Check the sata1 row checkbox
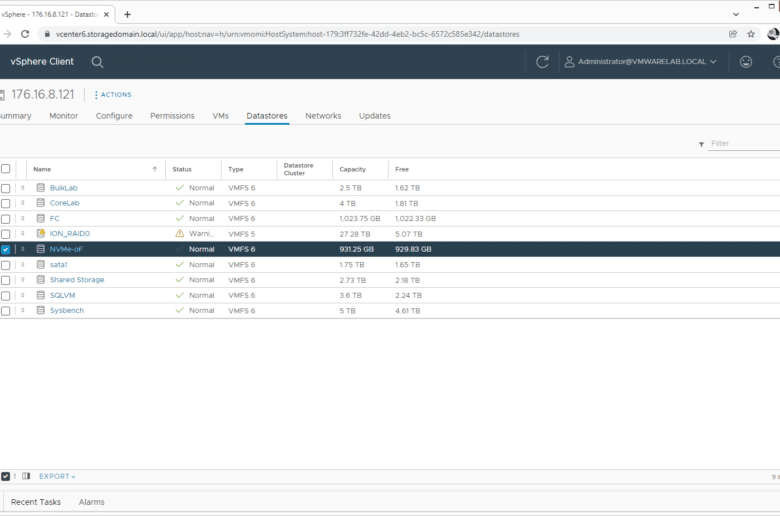 pyautogui.click(x=5, y=265)
